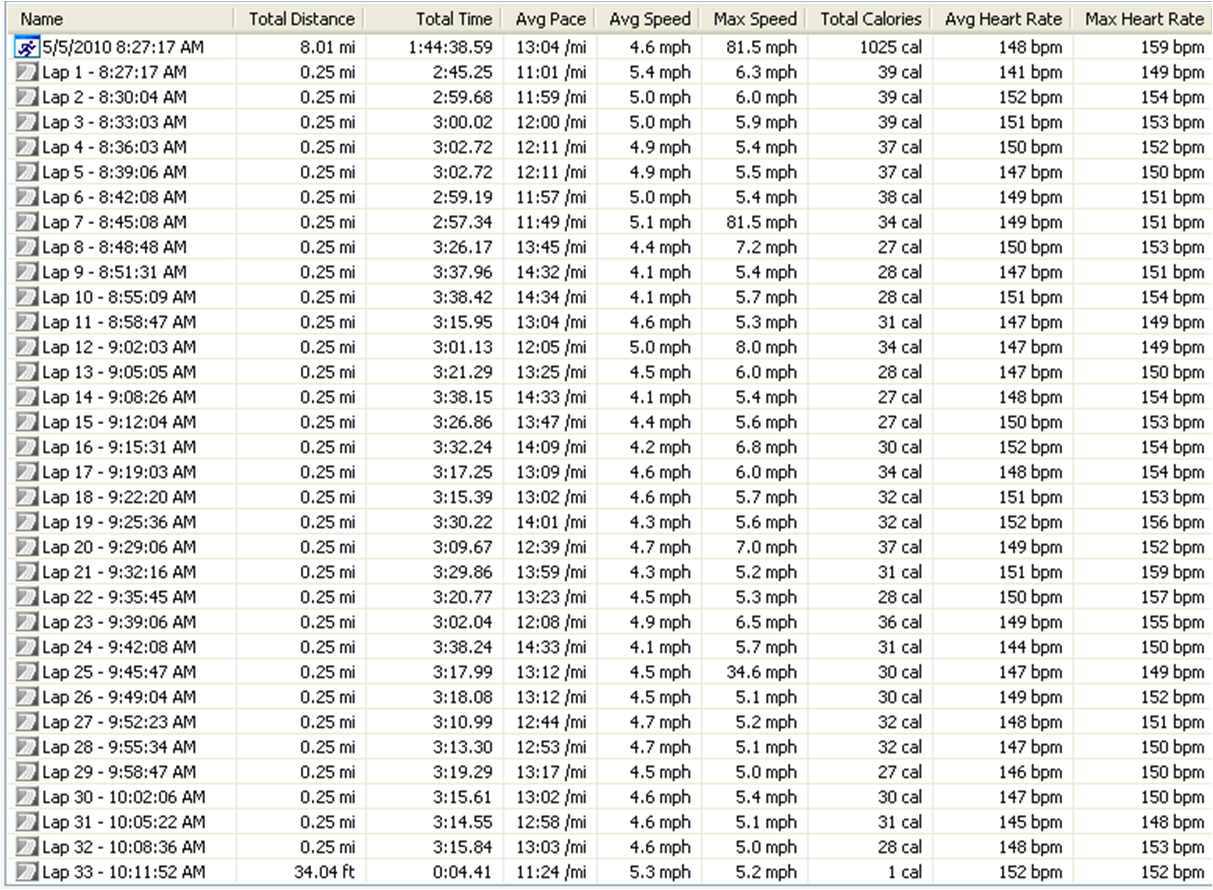Screen dimensions: 1213x890
Task: Click the Lap 14 - 9:08:26 AM icon
Action: click(28, 397)
